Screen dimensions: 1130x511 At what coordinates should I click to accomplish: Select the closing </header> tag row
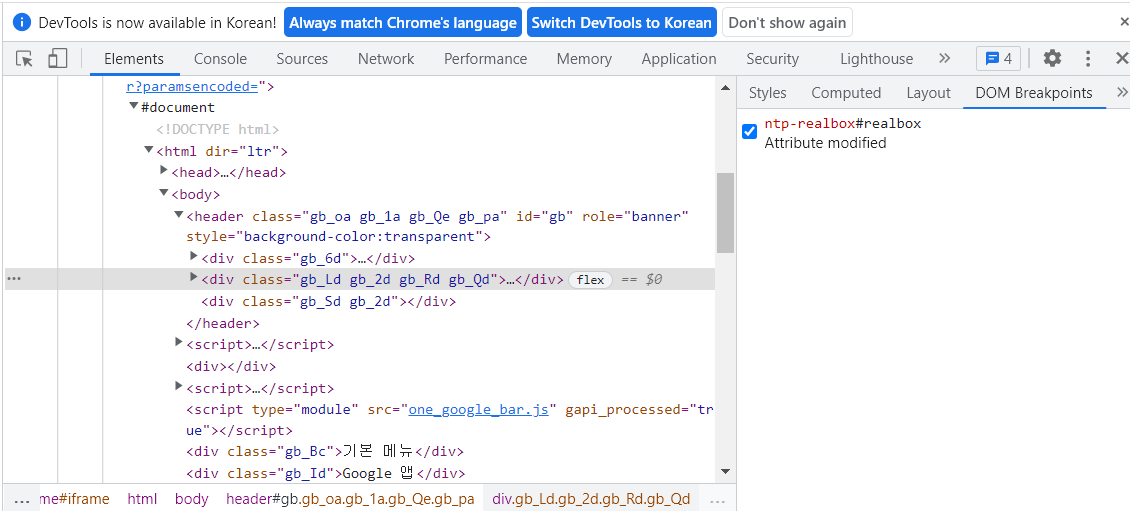pos(223,323)
